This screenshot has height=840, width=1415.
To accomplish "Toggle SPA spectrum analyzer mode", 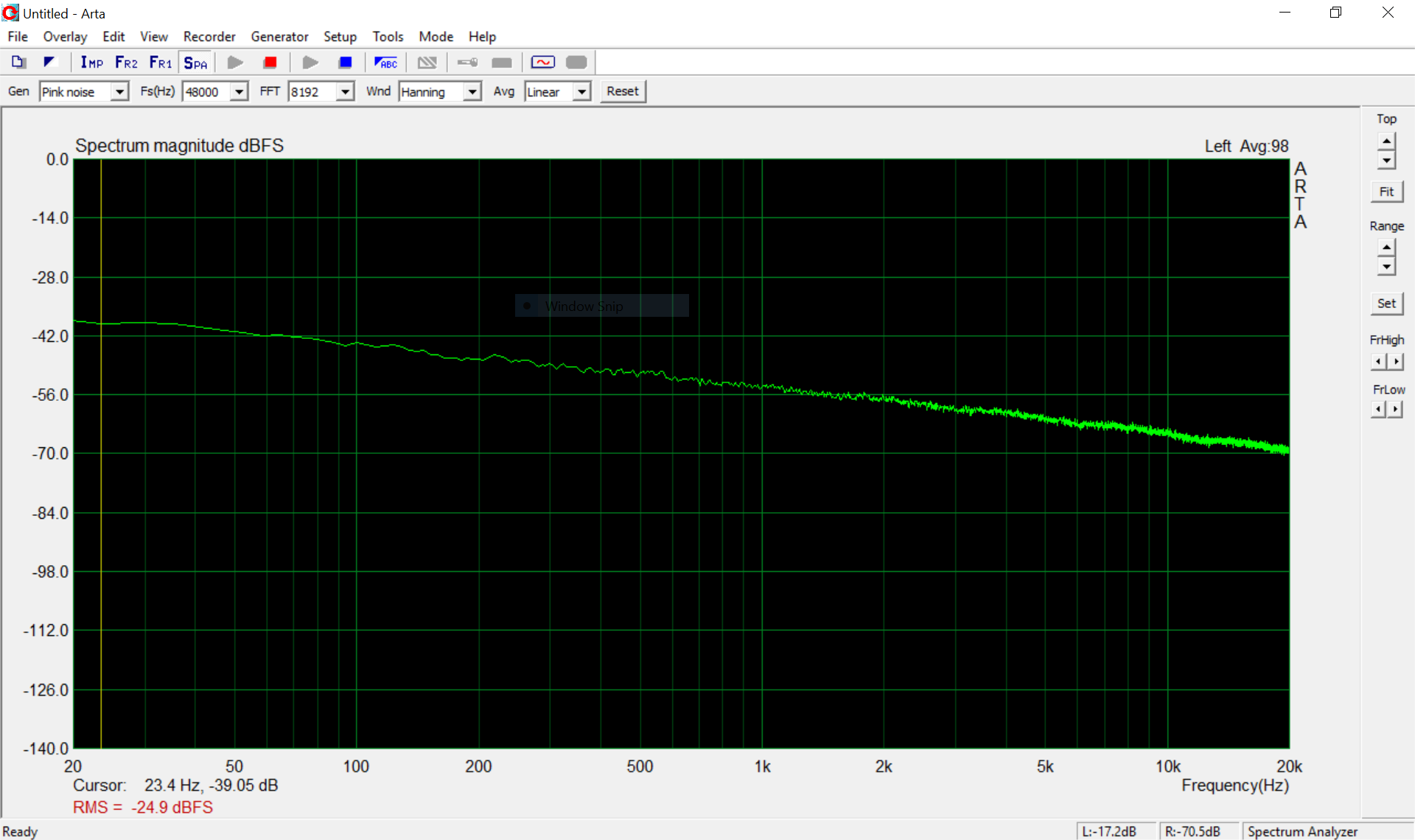I will pos(195,63).
